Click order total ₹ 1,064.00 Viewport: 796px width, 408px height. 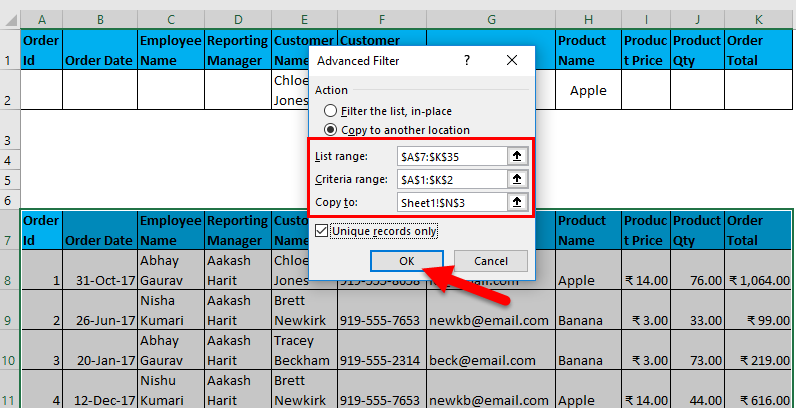pyautogui.click(x=758, y=270)
